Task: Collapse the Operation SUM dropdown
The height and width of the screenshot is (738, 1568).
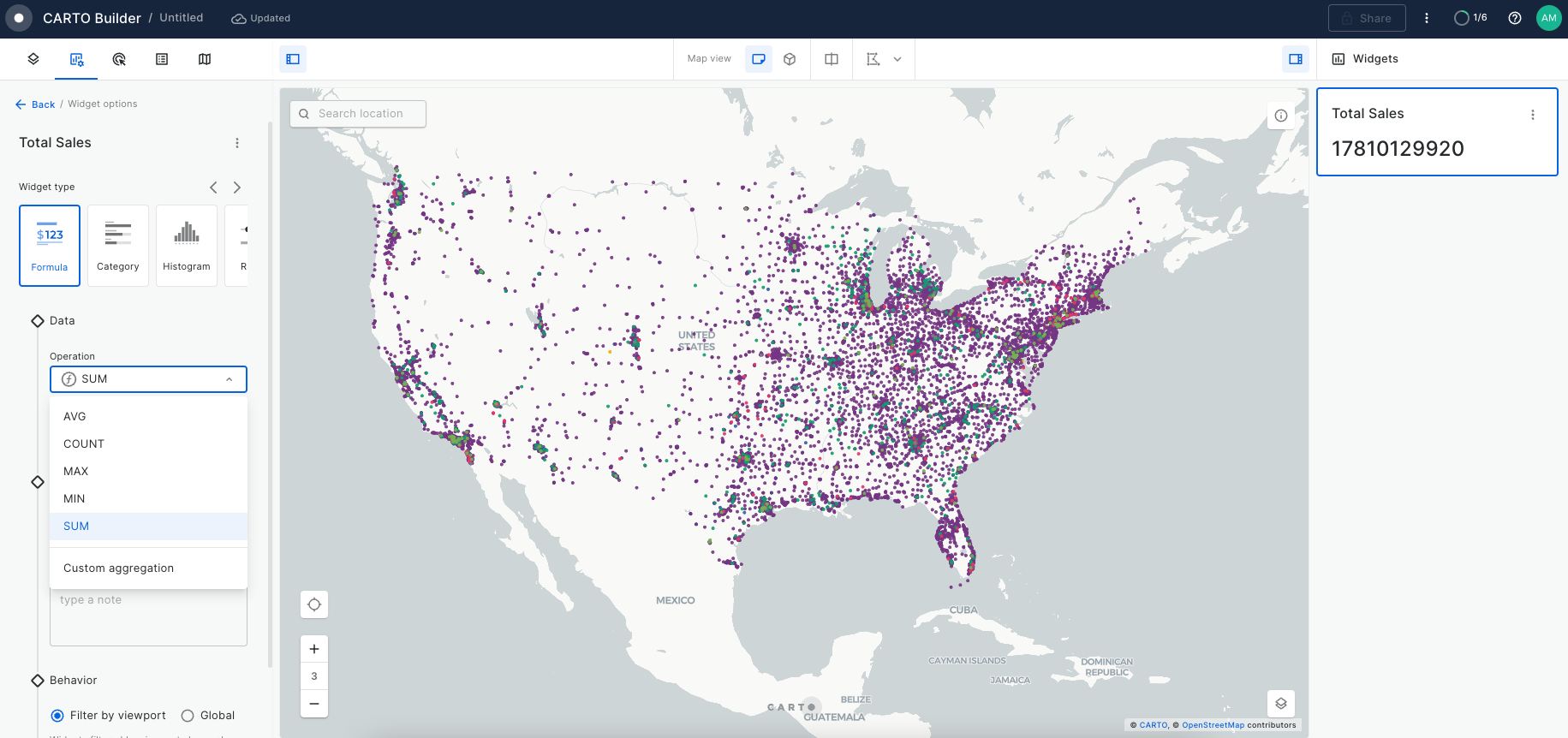Action: 148,379
